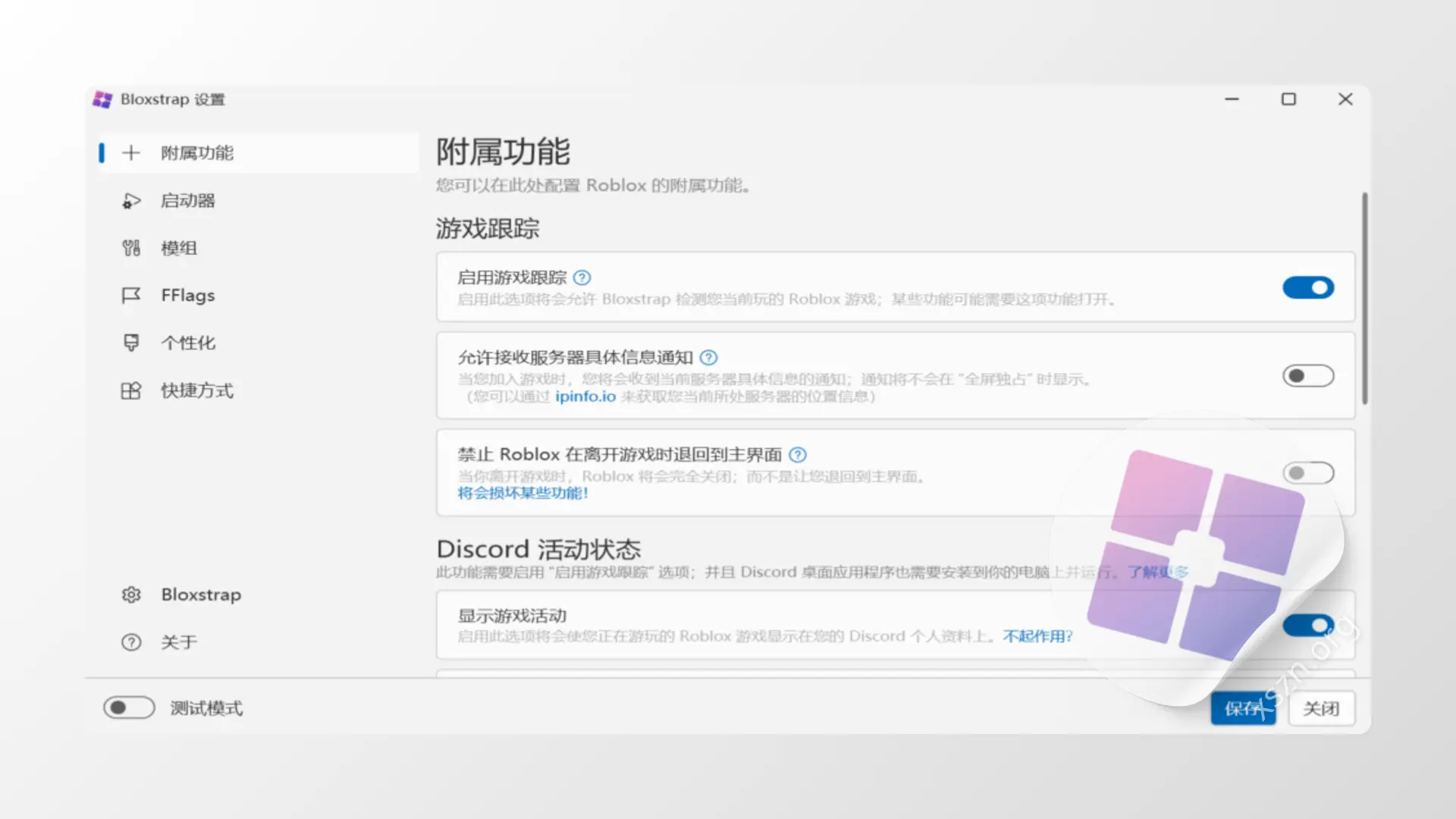Viewport: 1456px width, 819px height.
Task: Turn off the 启用游戏跟踪 switch
Action: (1308, 287)
